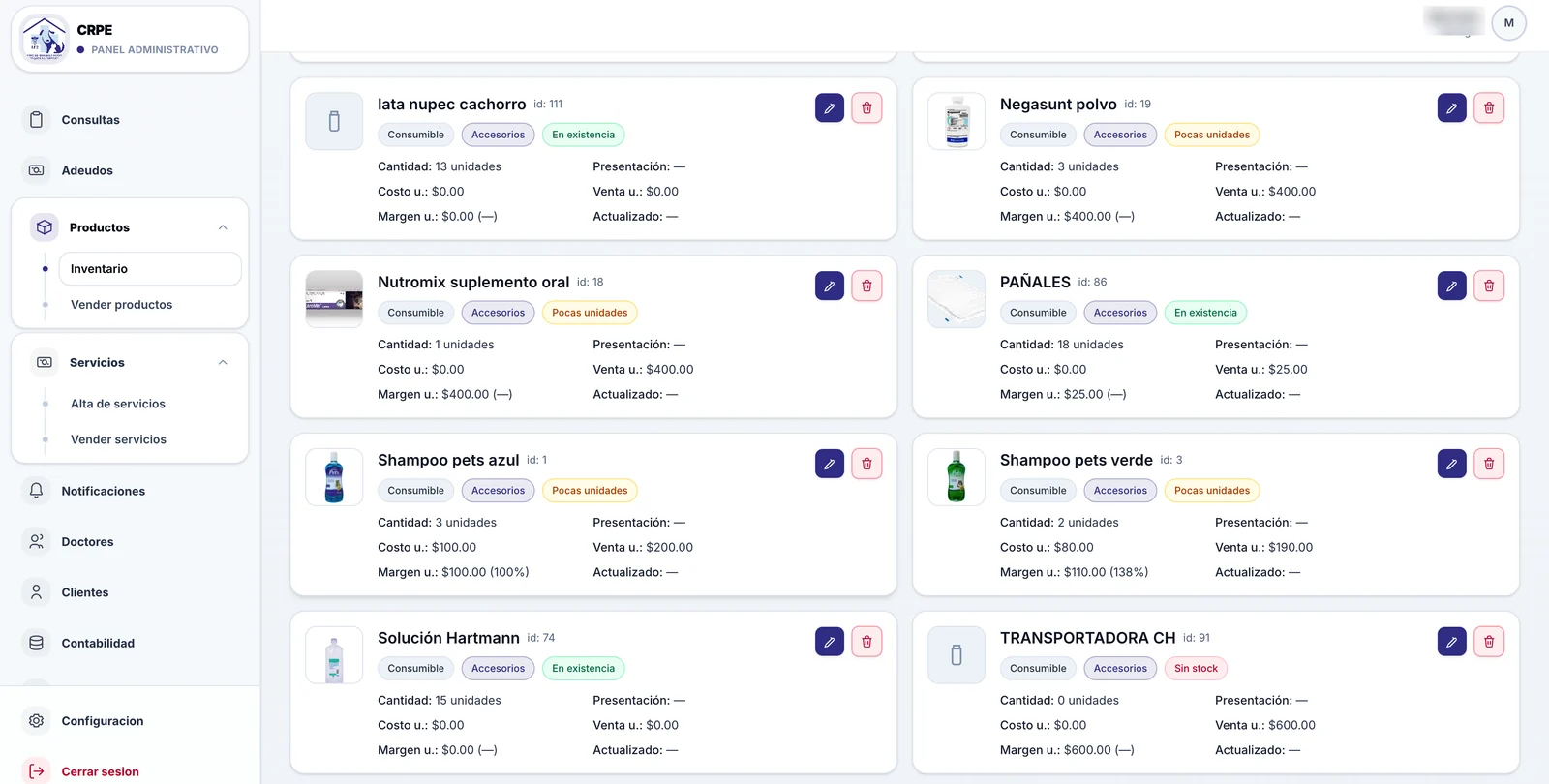Screen dimensions: 1549x784
Task: Delete the TRANSPORTADORA CH product
Action: pos(1489,642)
